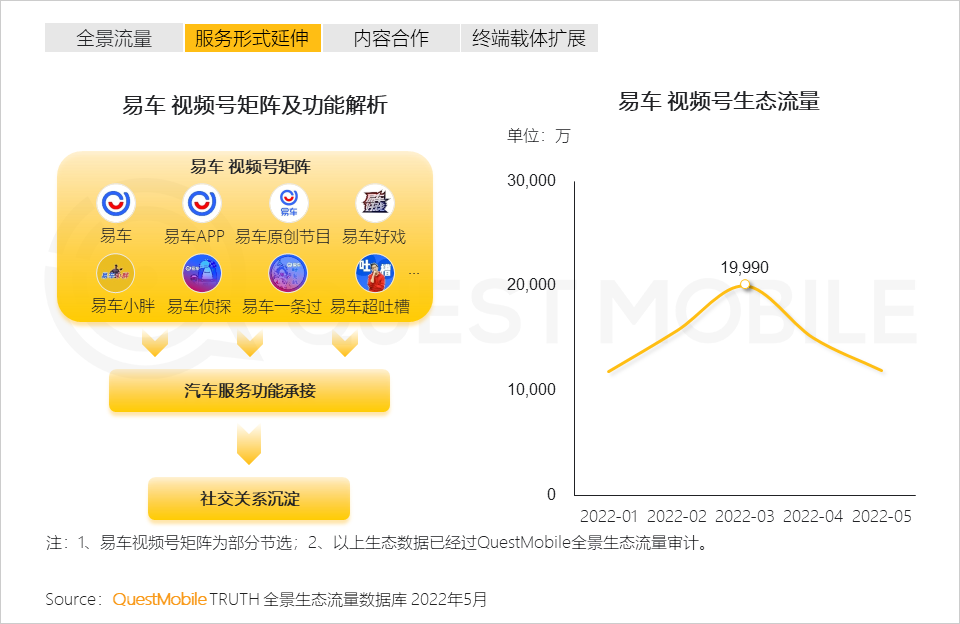Screen dimensions: 960x624
Task: Select the 服务形式延伸 tab
Action: (252, 38)
